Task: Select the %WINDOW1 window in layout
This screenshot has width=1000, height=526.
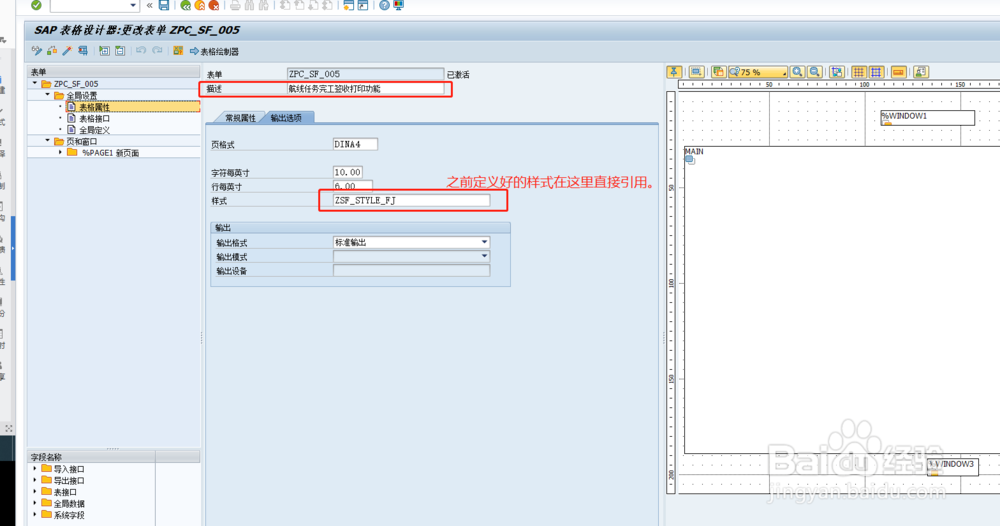Action: point(927,117)
